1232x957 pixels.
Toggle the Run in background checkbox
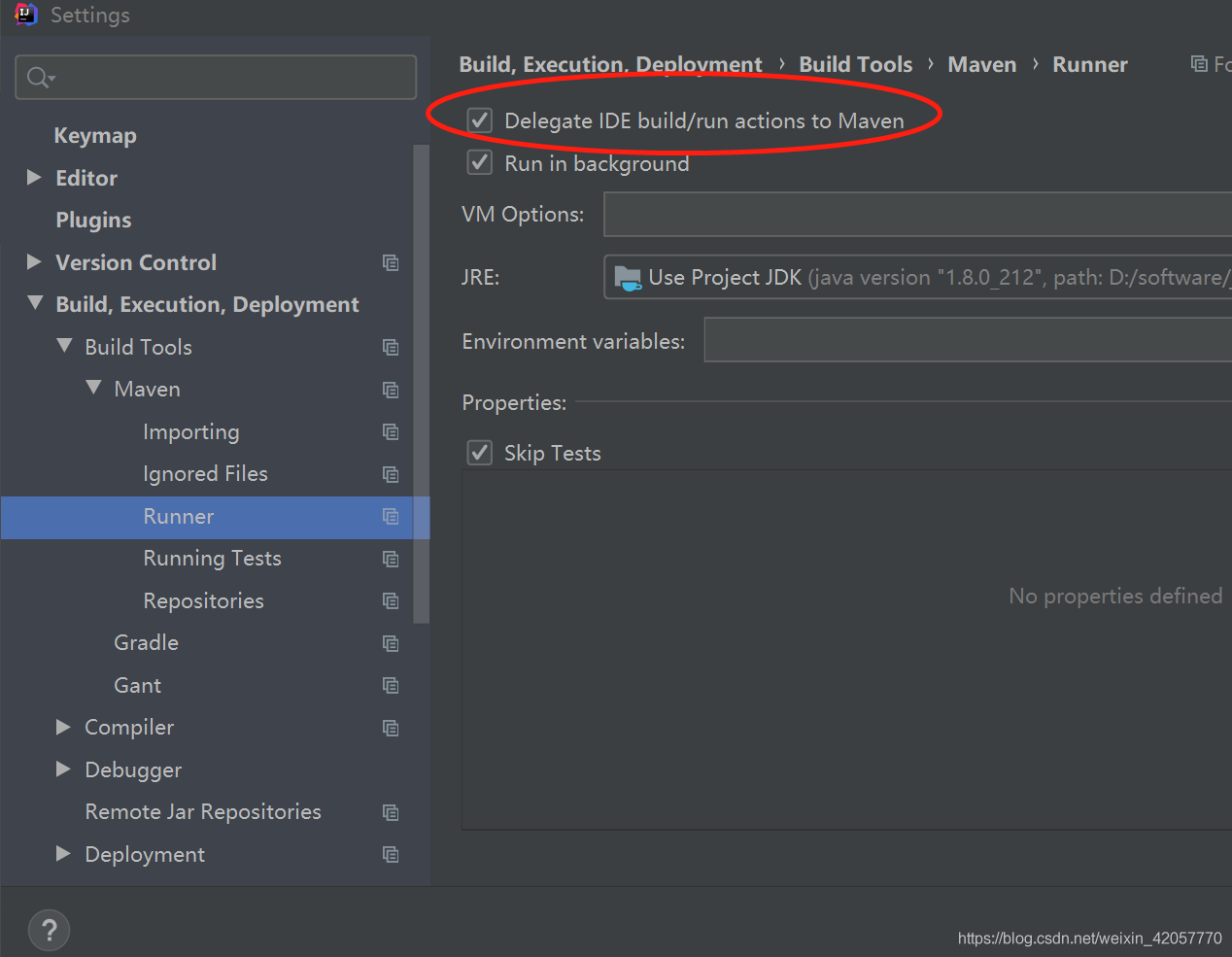point(480,163)
